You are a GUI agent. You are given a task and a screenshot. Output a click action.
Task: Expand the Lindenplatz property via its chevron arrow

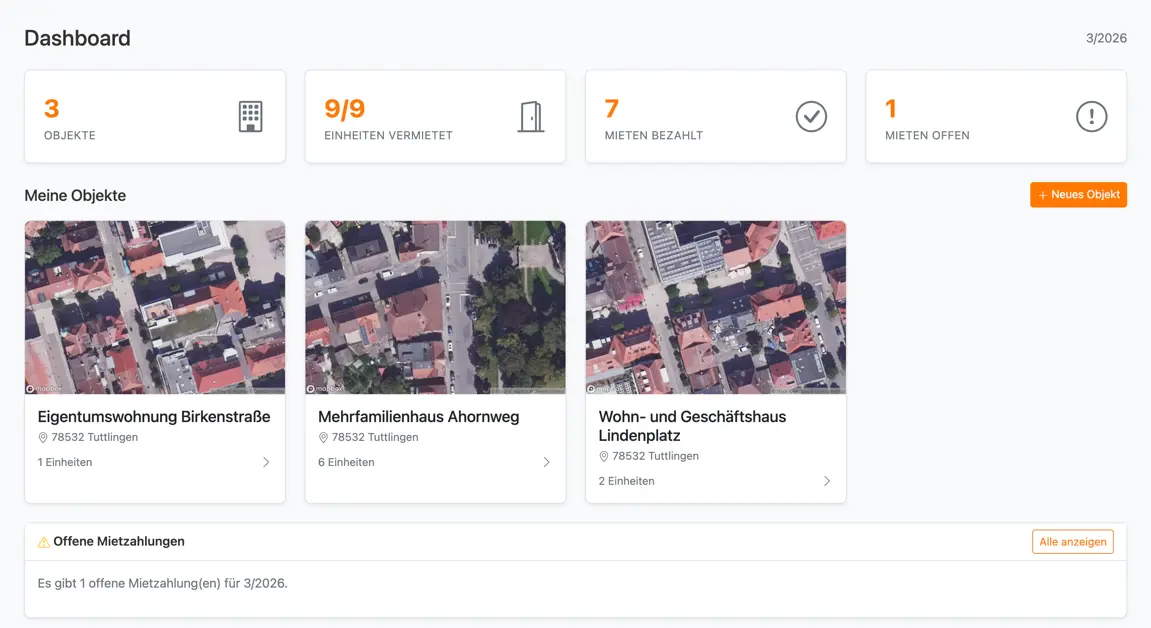827,481
